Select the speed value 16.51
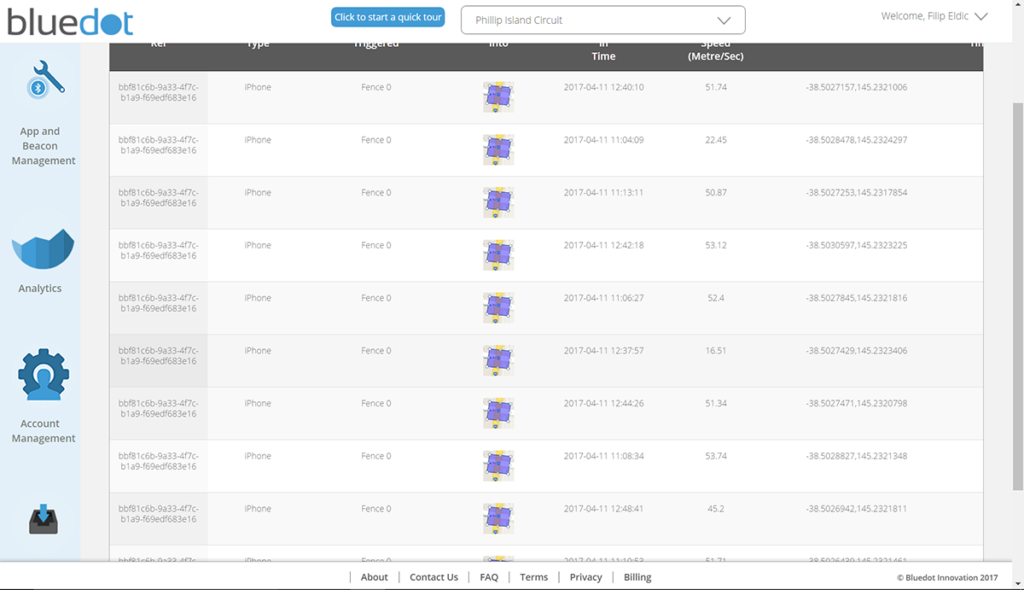This screenshot has height=590, width=1024. pos(716,351)
